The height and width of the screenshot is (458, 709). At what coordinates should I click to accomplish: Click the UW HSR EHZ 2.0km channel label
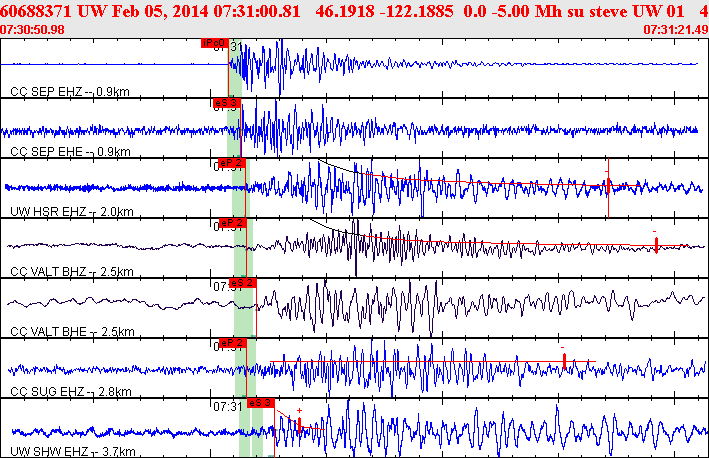tap(70, 212)
